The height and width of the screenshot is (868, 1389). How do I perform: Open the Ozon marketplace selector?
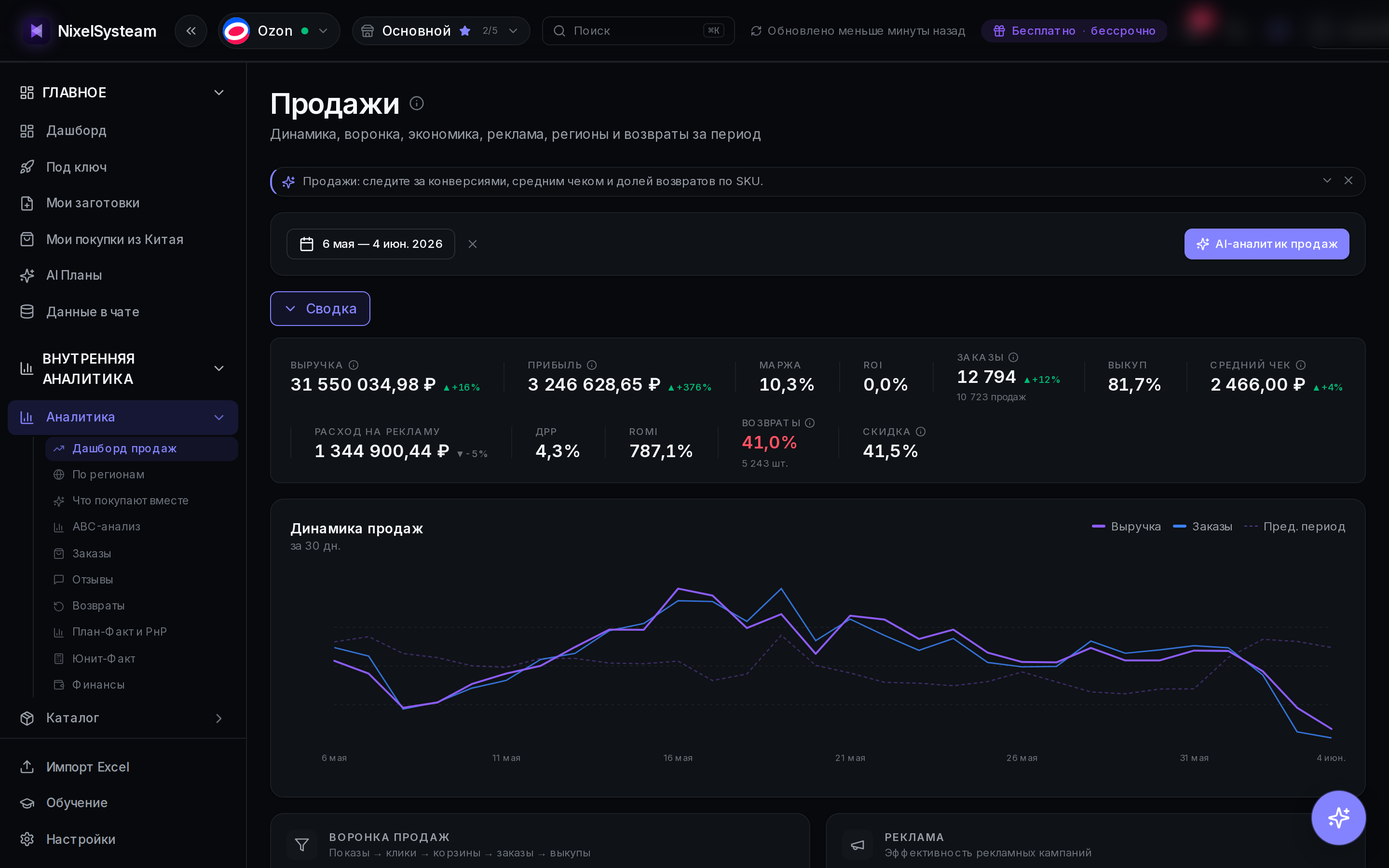(279, 31)
